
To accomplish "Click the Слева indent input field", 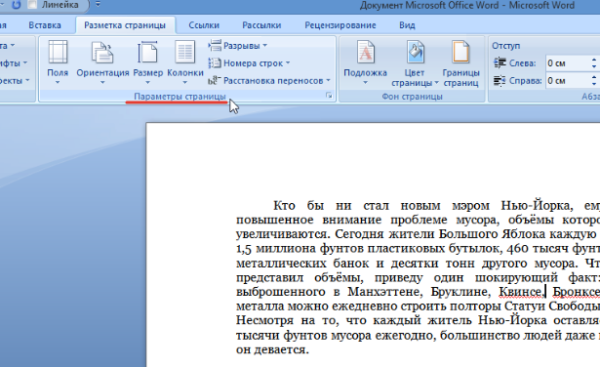I will click(567, 63).
